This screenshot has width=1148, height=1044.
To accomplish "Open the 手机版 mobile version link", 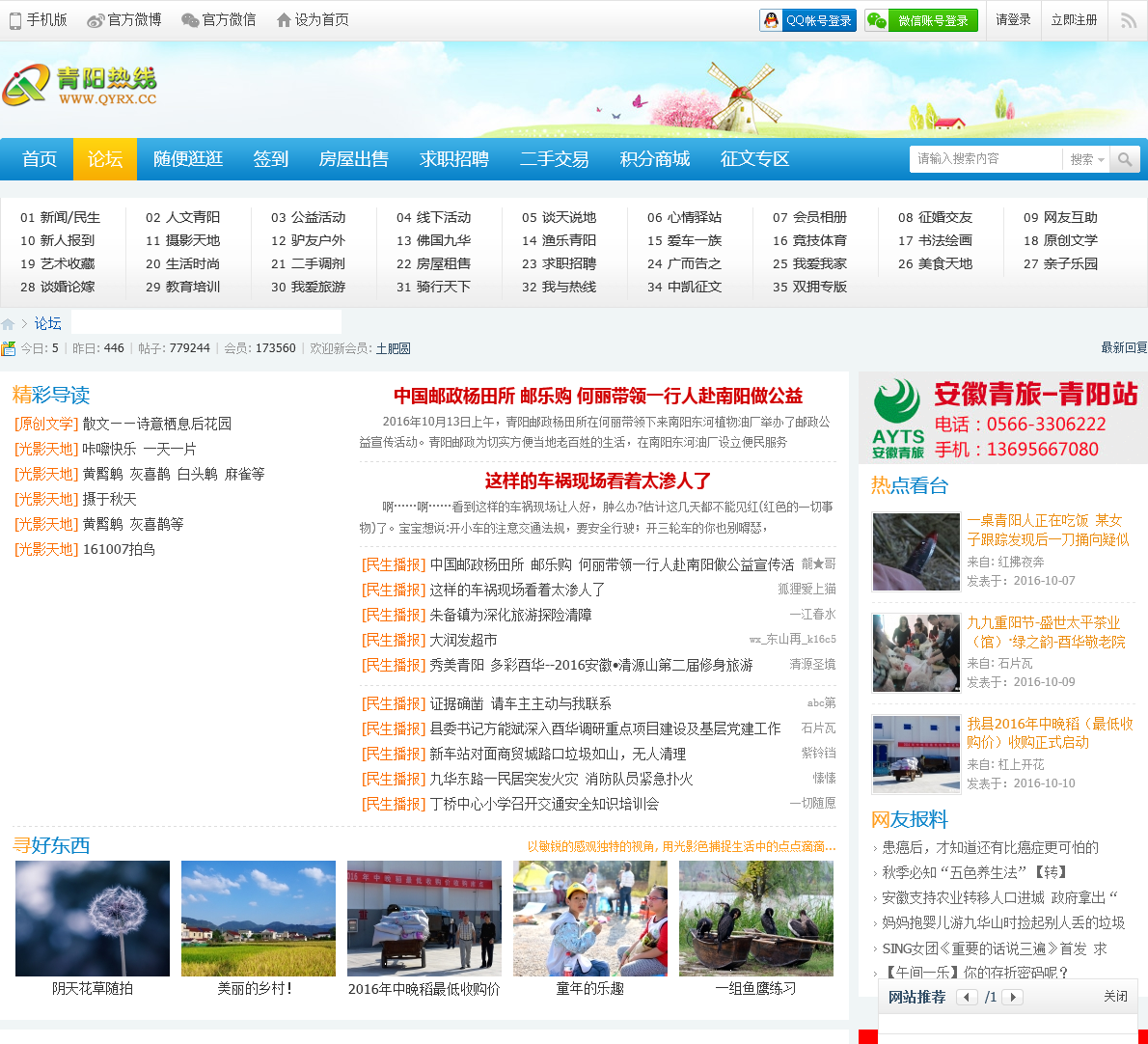I will 38,19.
